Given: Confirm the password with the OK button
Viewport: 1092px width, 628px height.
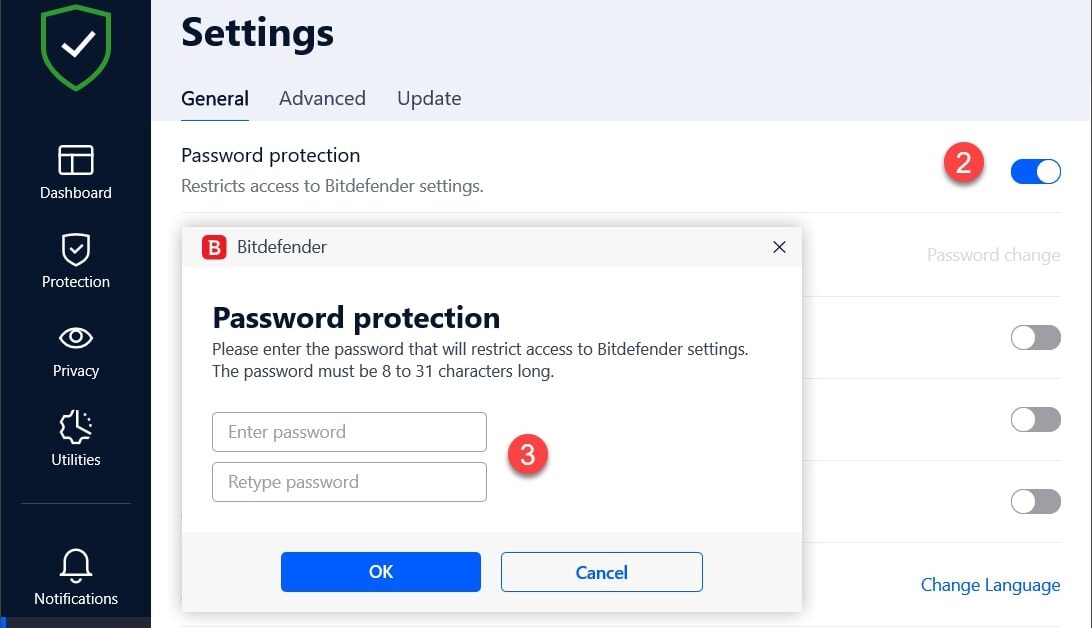Looking at the screenshot, I should 381,572.
